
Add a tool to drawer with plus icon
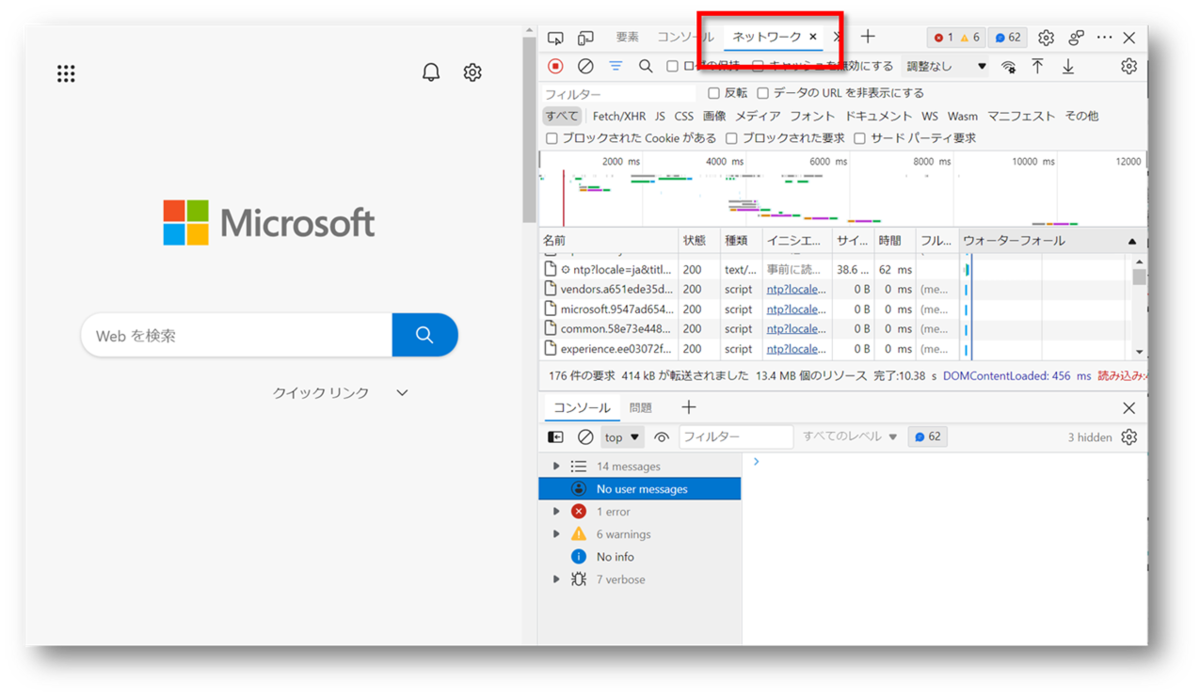(688, 407)
